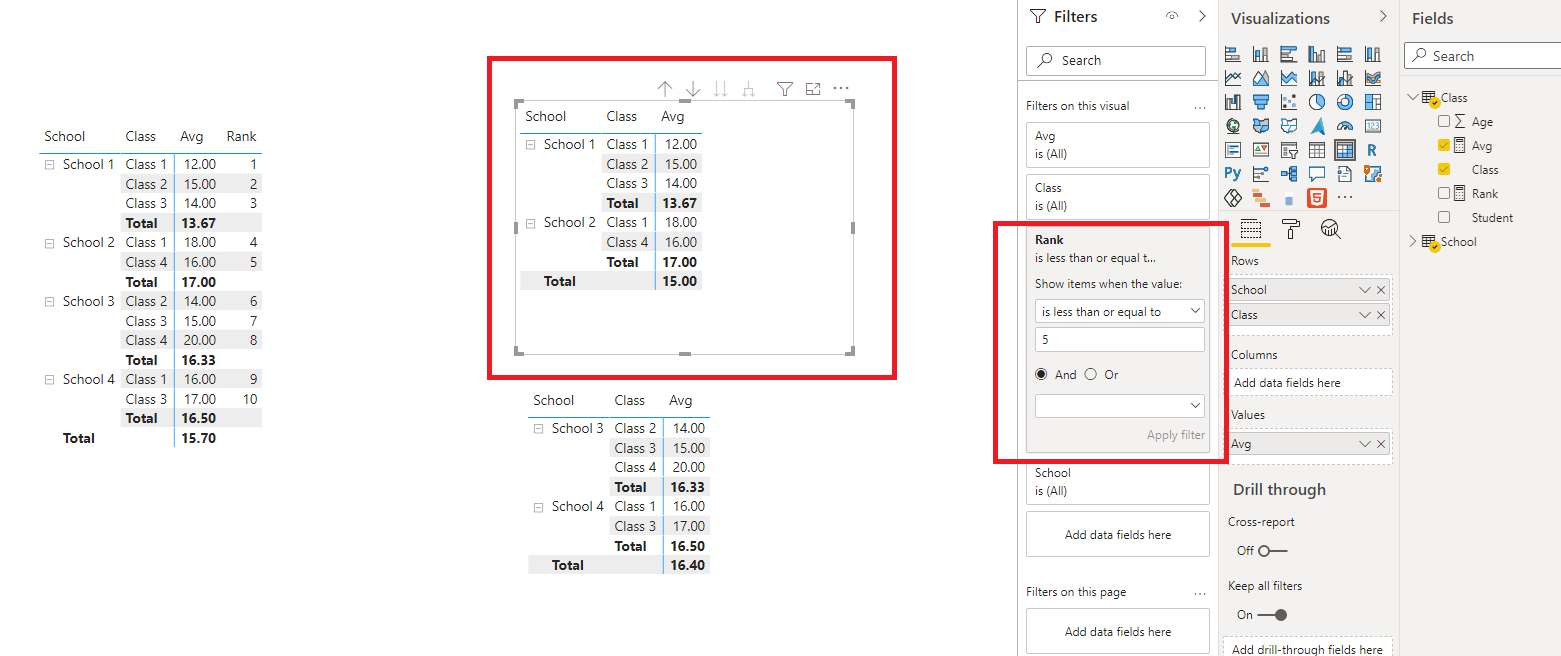Select the Q&A speech bubble visual

(1317, 173)
